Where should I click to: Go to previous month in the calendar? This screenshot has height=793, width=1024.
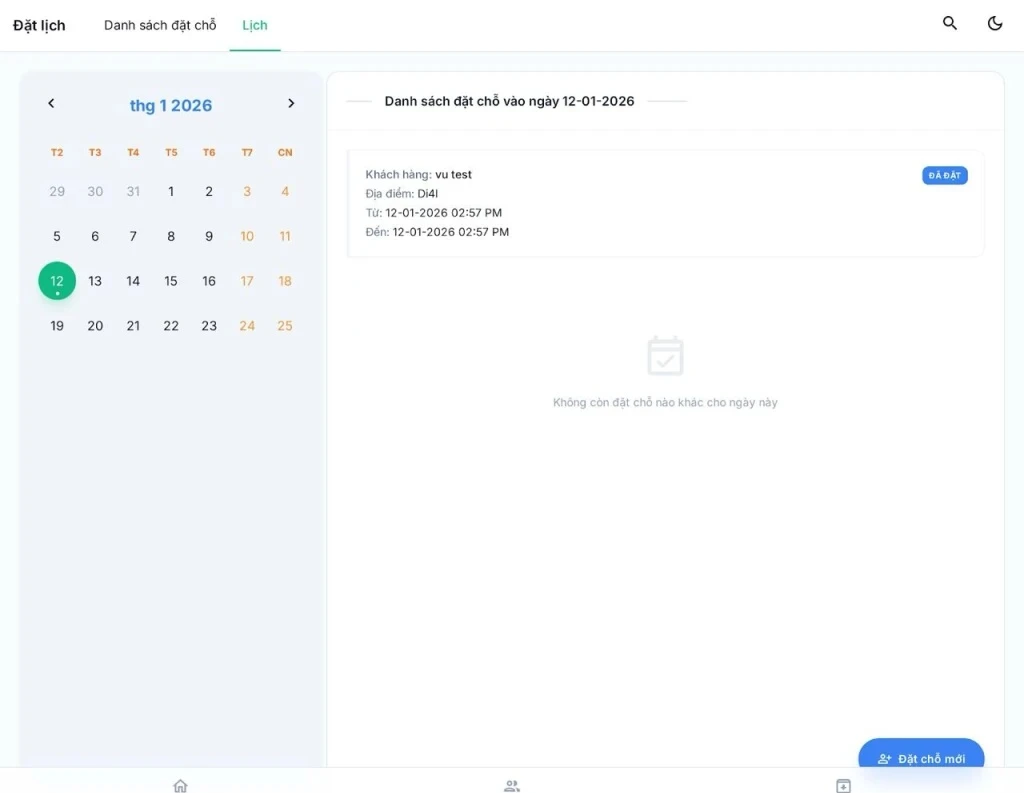(52, 103)
